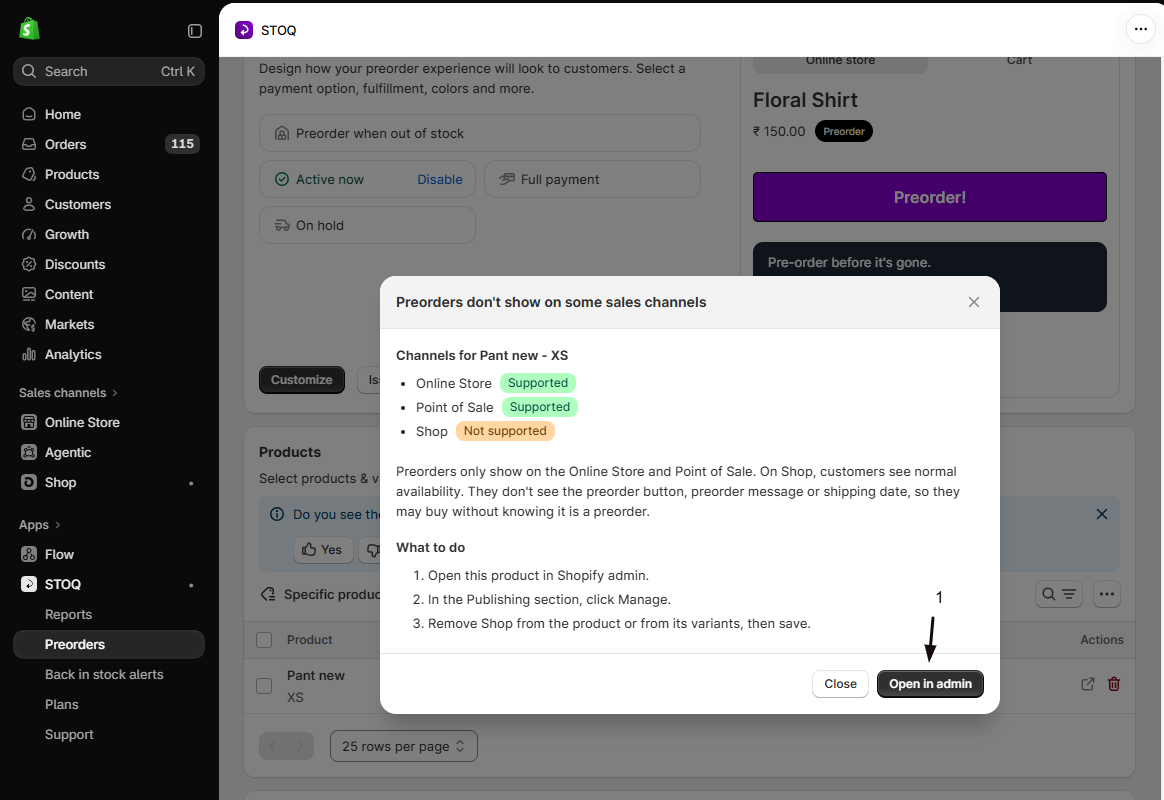The height and width of the screenshot is (800, 1164).
Task: Open the products table three-dot menu
Action: (x=1107, y=594)
